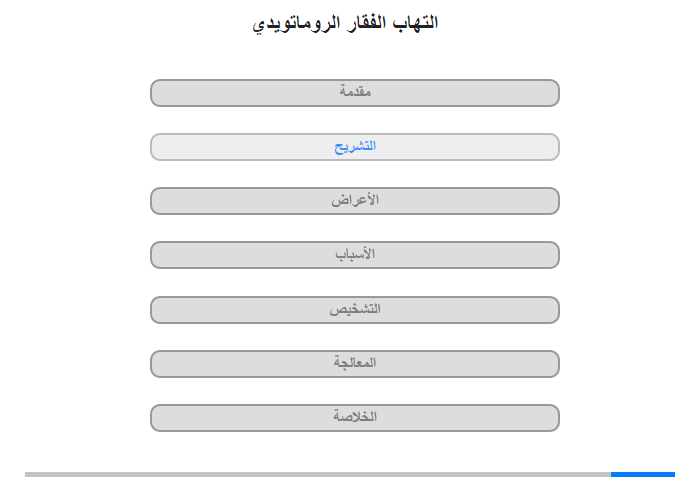
Task: Pick the الأسباب button in the list
Action: pos(355,255)
